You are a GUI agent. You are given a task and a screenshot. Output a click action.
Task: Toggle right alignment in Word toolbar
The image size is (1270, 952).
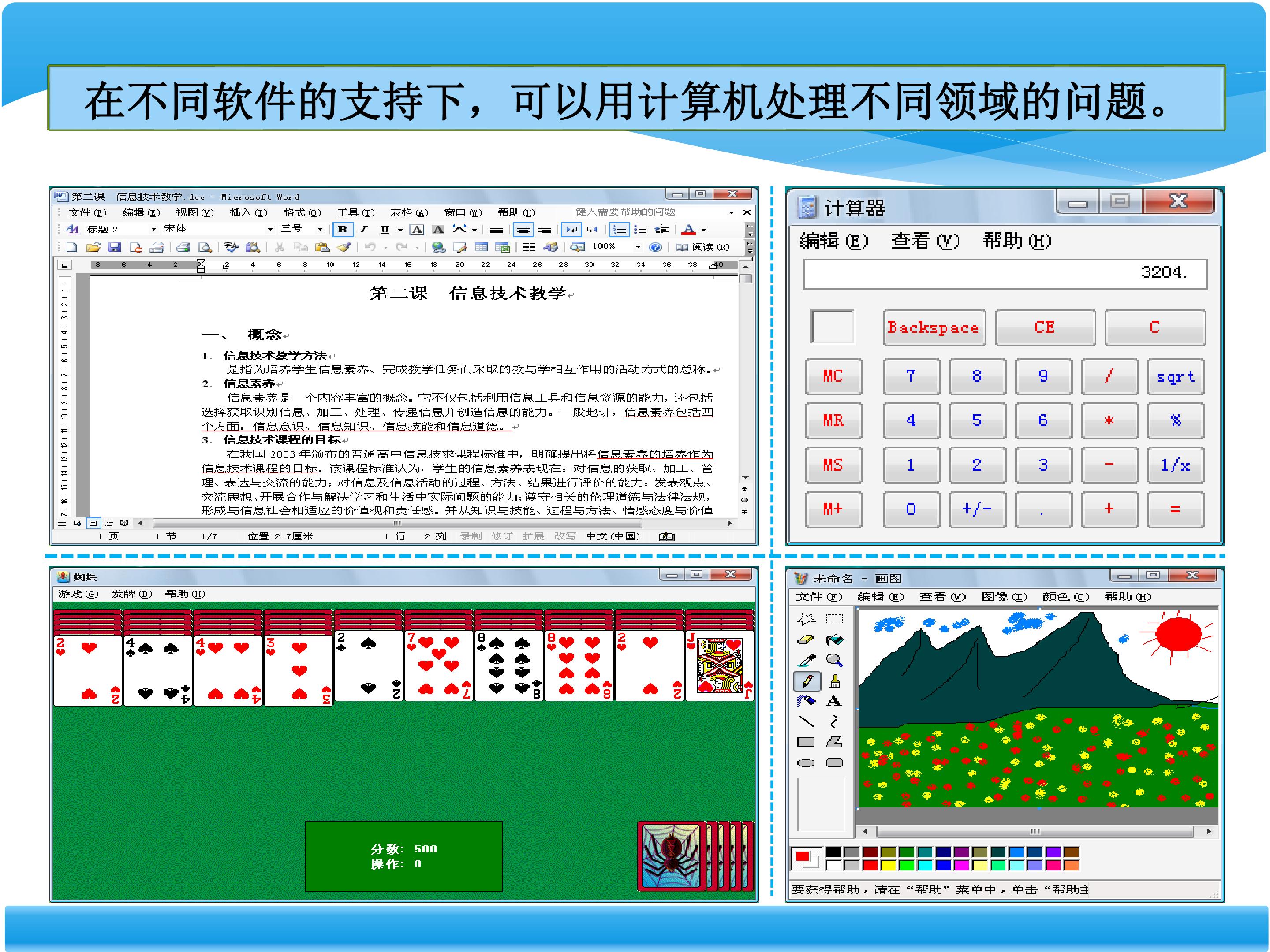pyautogui.click(x=544, y=230)
